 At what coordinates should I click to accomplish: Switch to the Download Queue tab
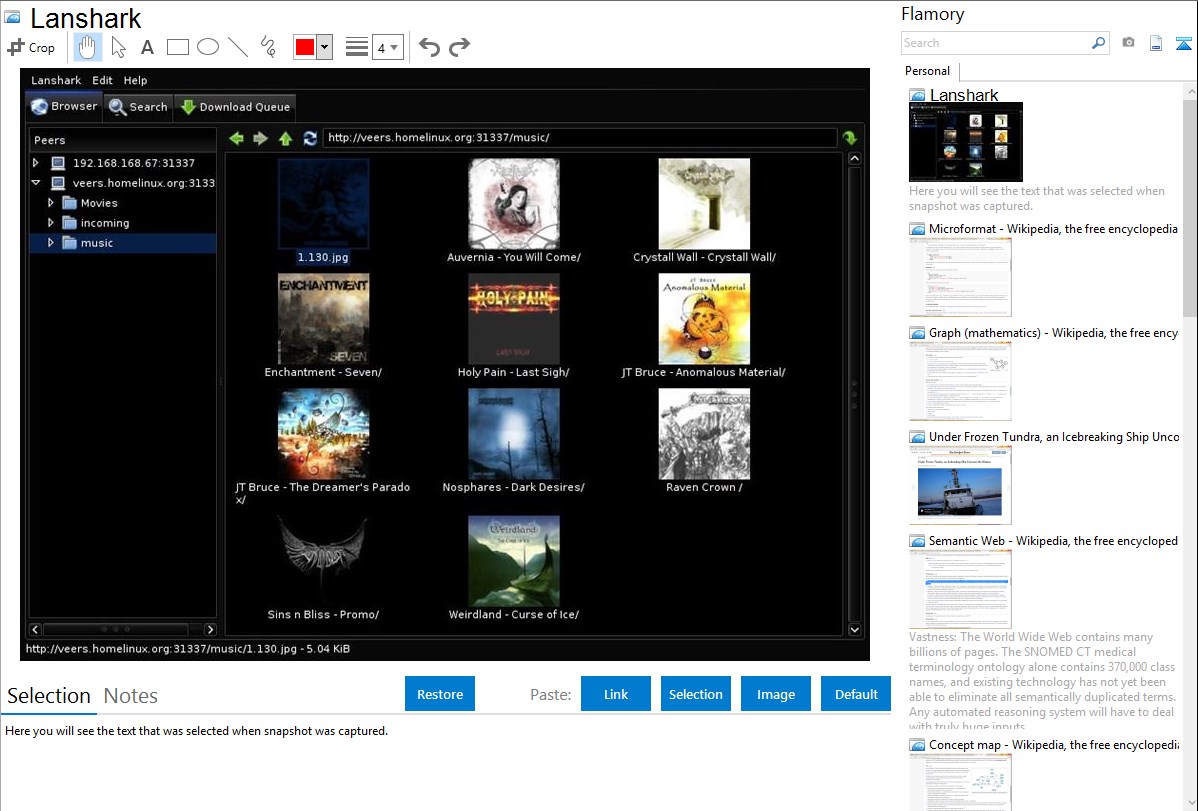pyautogui.click(x=235, y=106)
